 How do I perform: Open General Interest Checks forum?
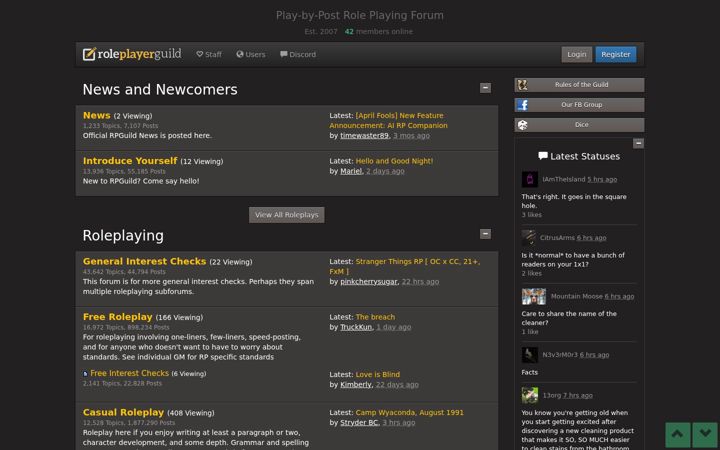pos(145,261)
